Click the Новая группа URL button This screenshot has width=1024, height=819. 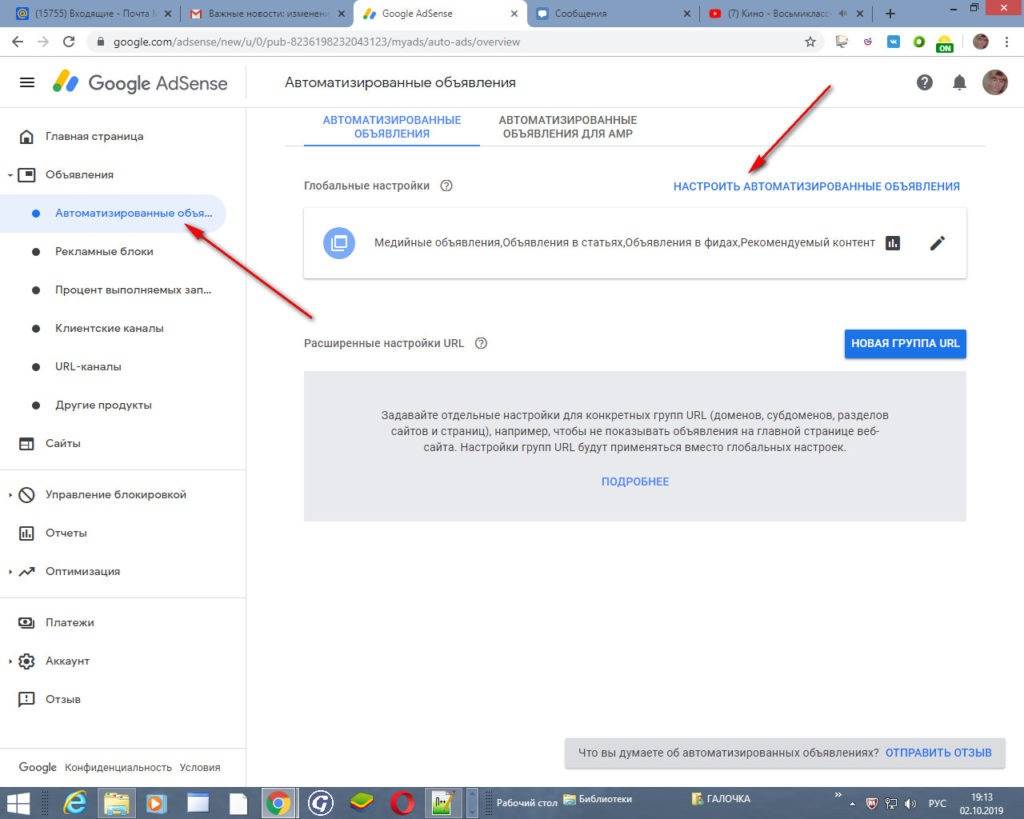905,343
